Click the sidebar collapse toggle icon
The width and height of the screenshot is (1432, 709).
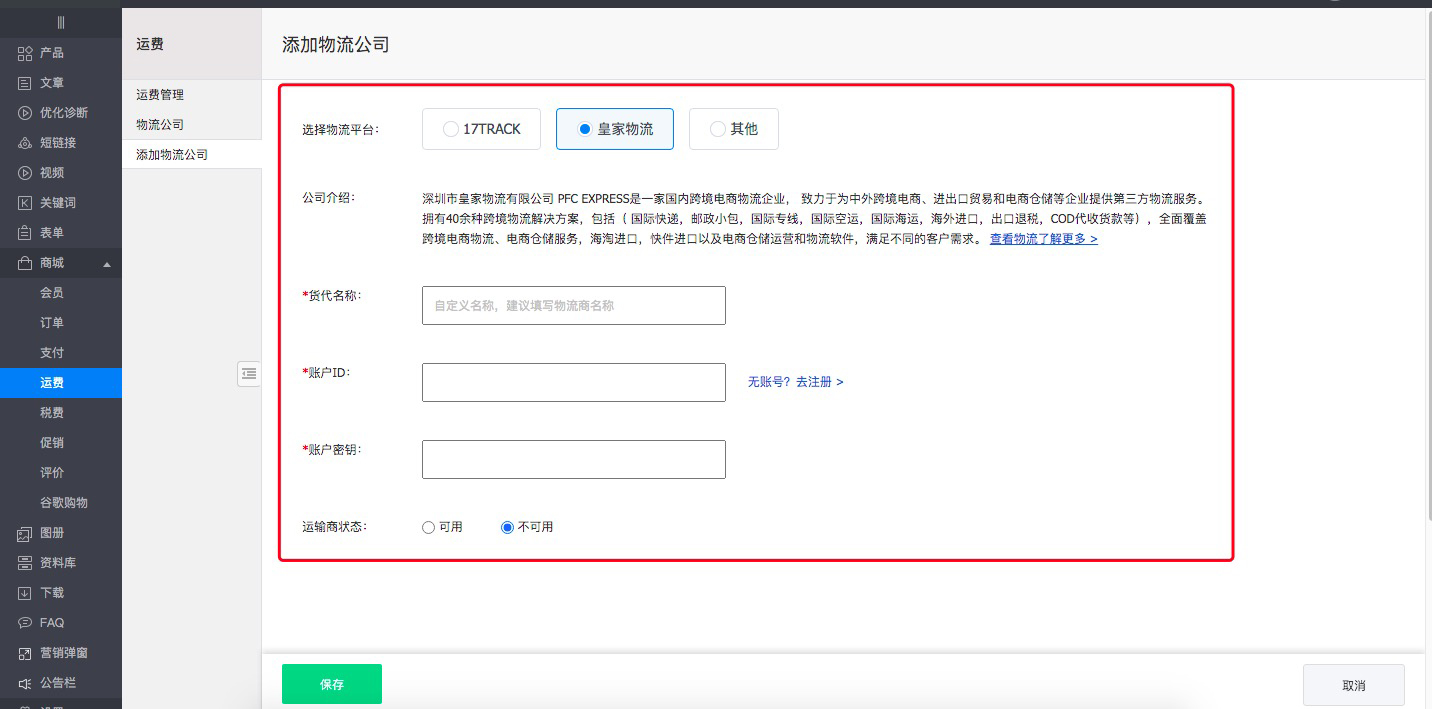tap(249, 374)
